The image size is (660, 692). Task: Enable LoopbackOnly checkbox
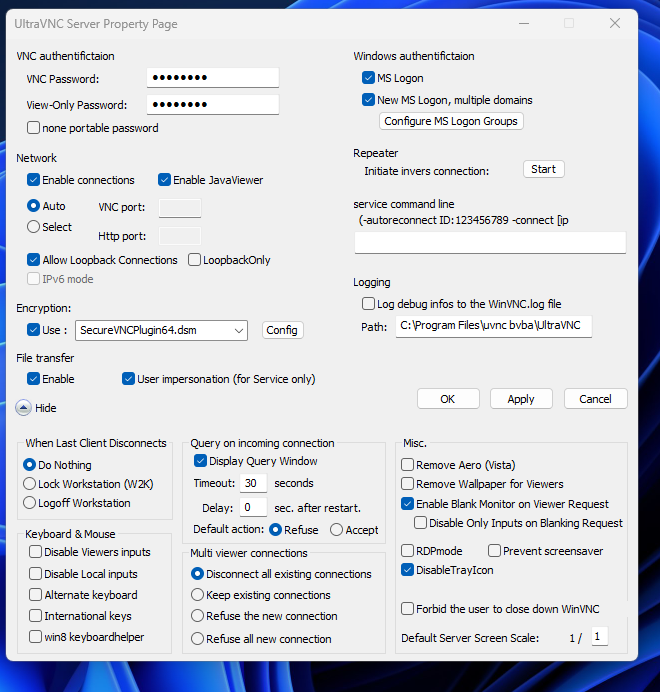pyautogui.click(x=194, y=260)
